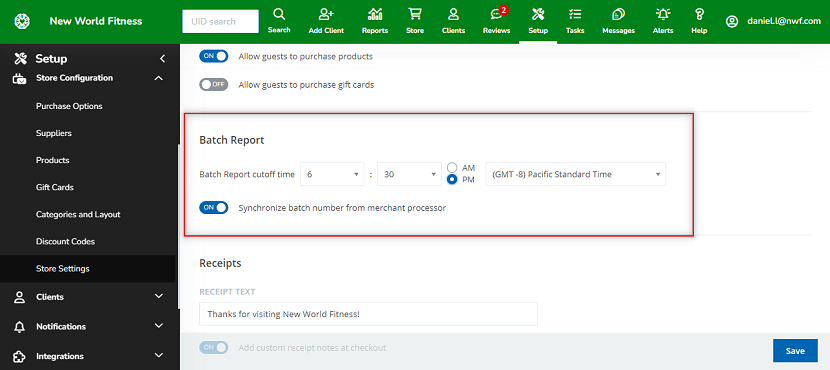This screenshot has width=830, height=370.
Task: Select the AM radio button
Action: pos(452,168)
